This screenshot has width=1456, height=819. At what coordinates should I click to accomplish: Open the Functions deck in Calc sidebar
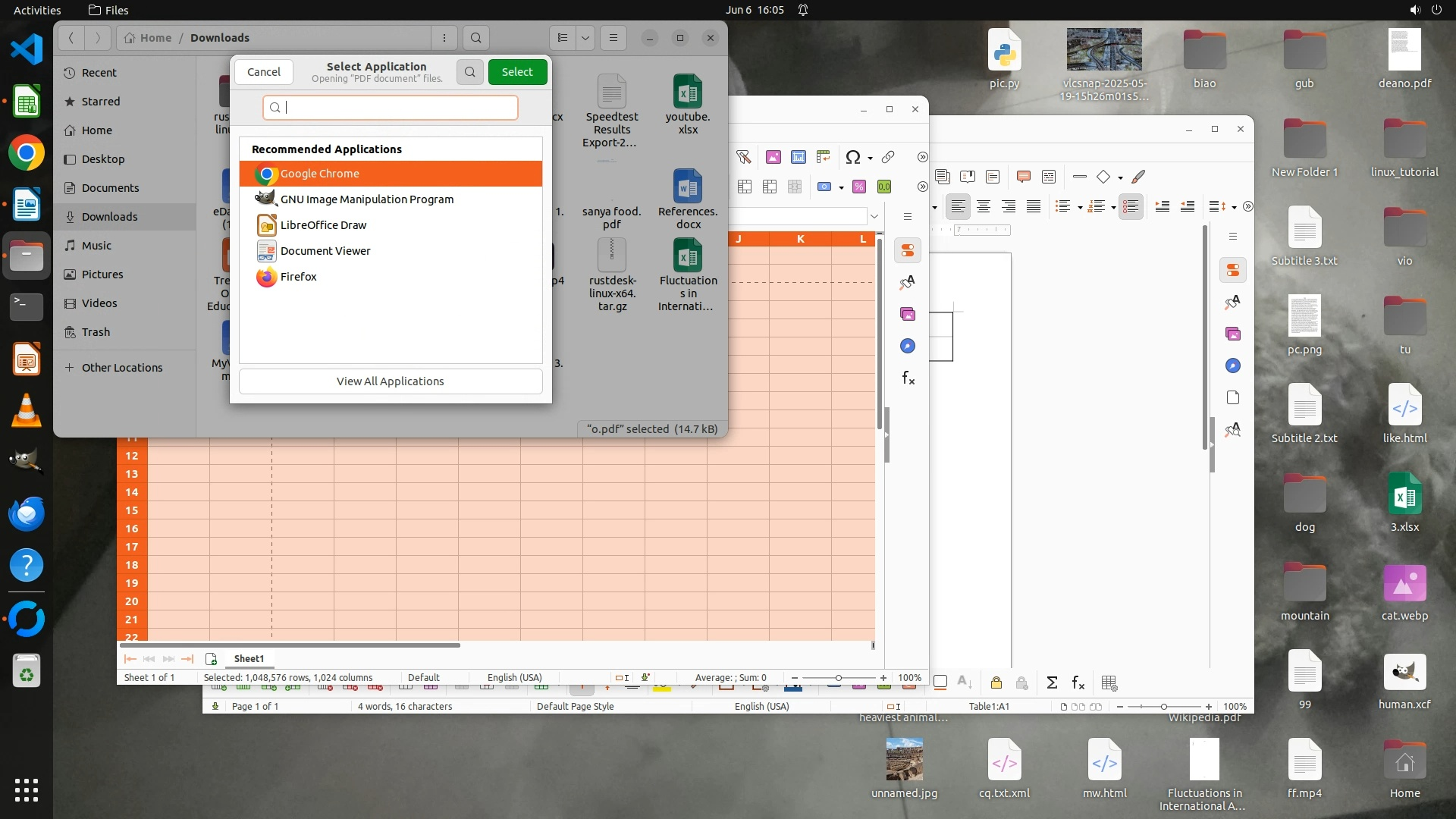(x=908, y=378)
